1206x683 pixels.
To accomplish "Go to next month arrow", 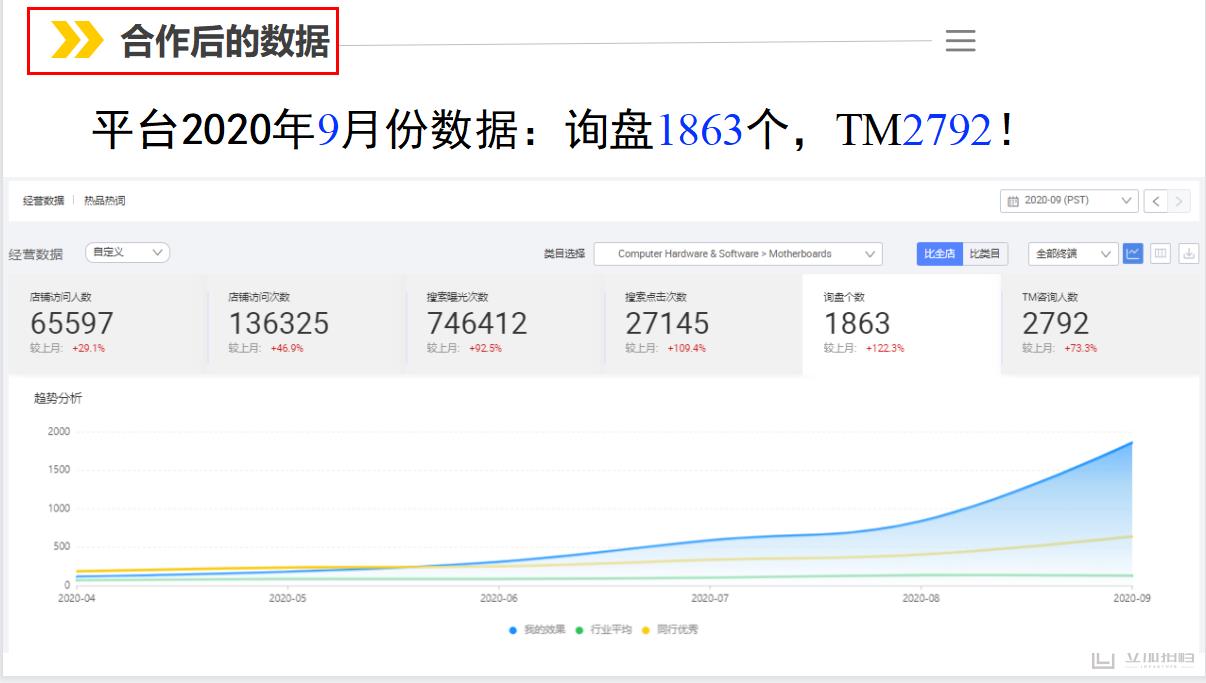I will click(1180, 201).
